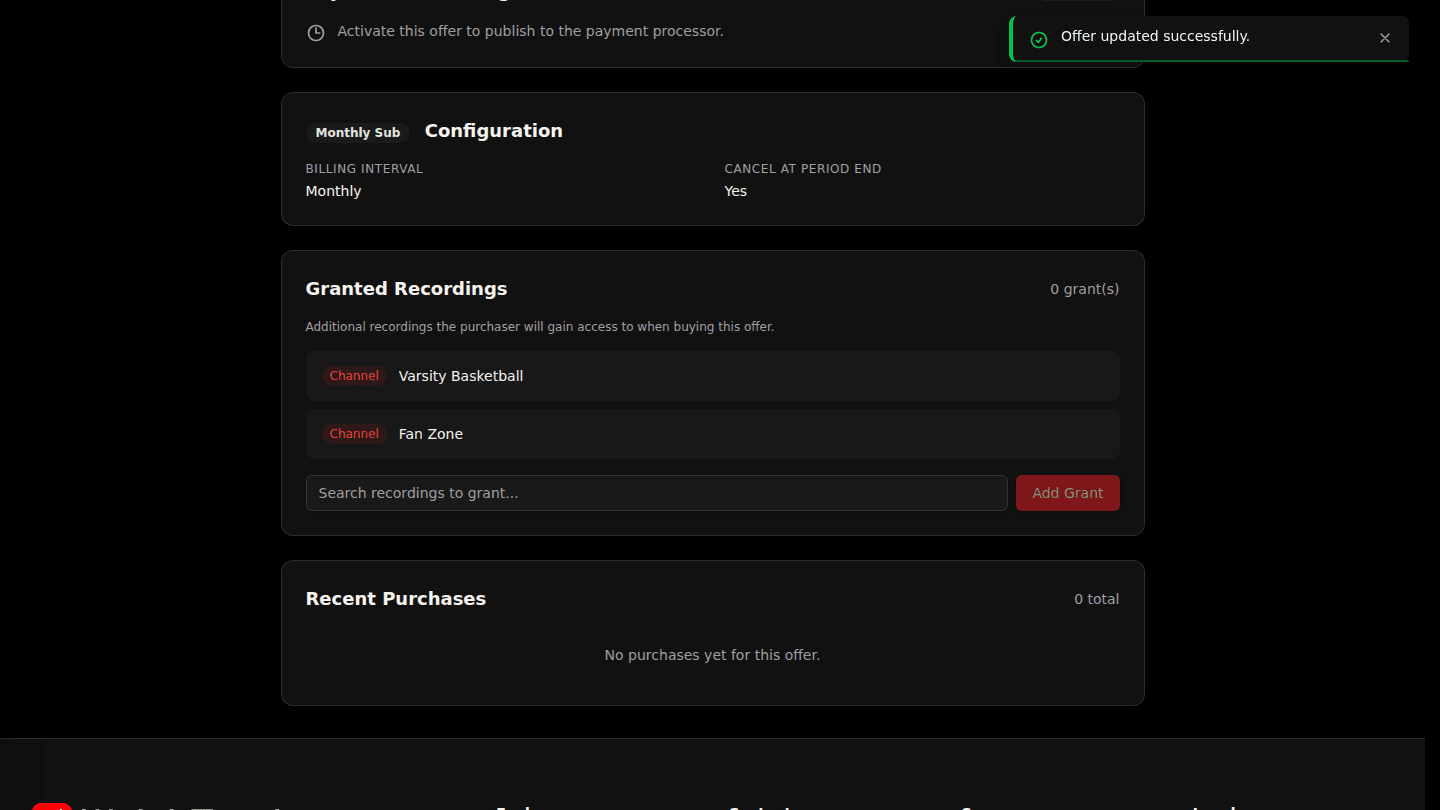1440x810 pixels.
Task: Click the Configuration heading
Action: (x=494, y=131)
